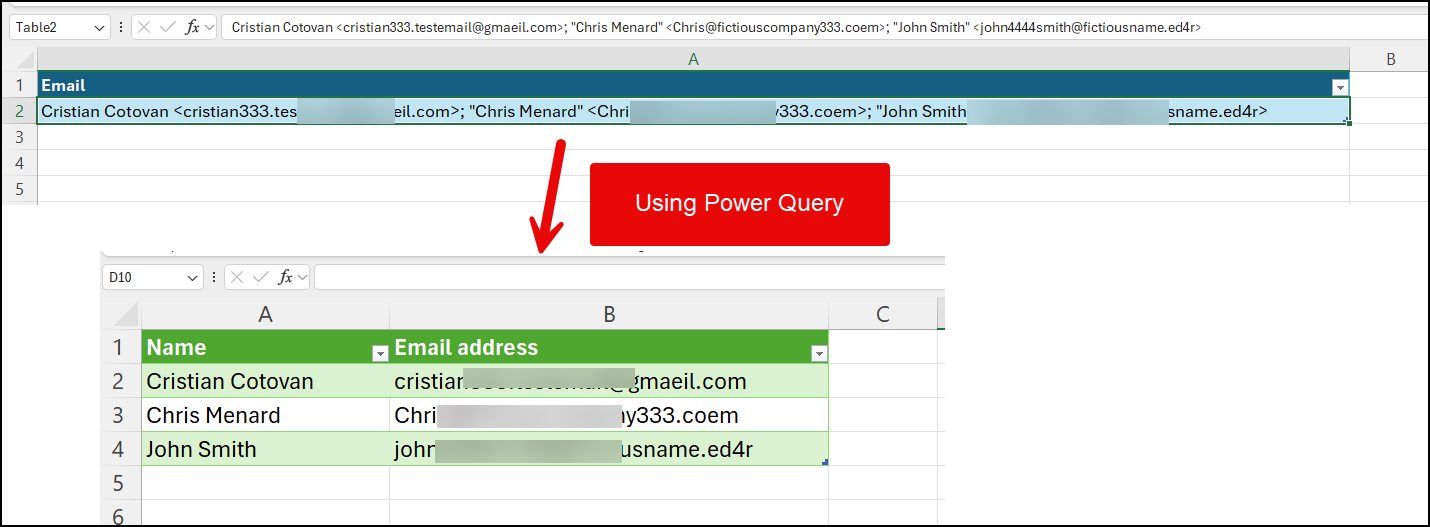Open the Name Box dropdown showing Table2
This screenshot has width=1430, height=527.
99,28
